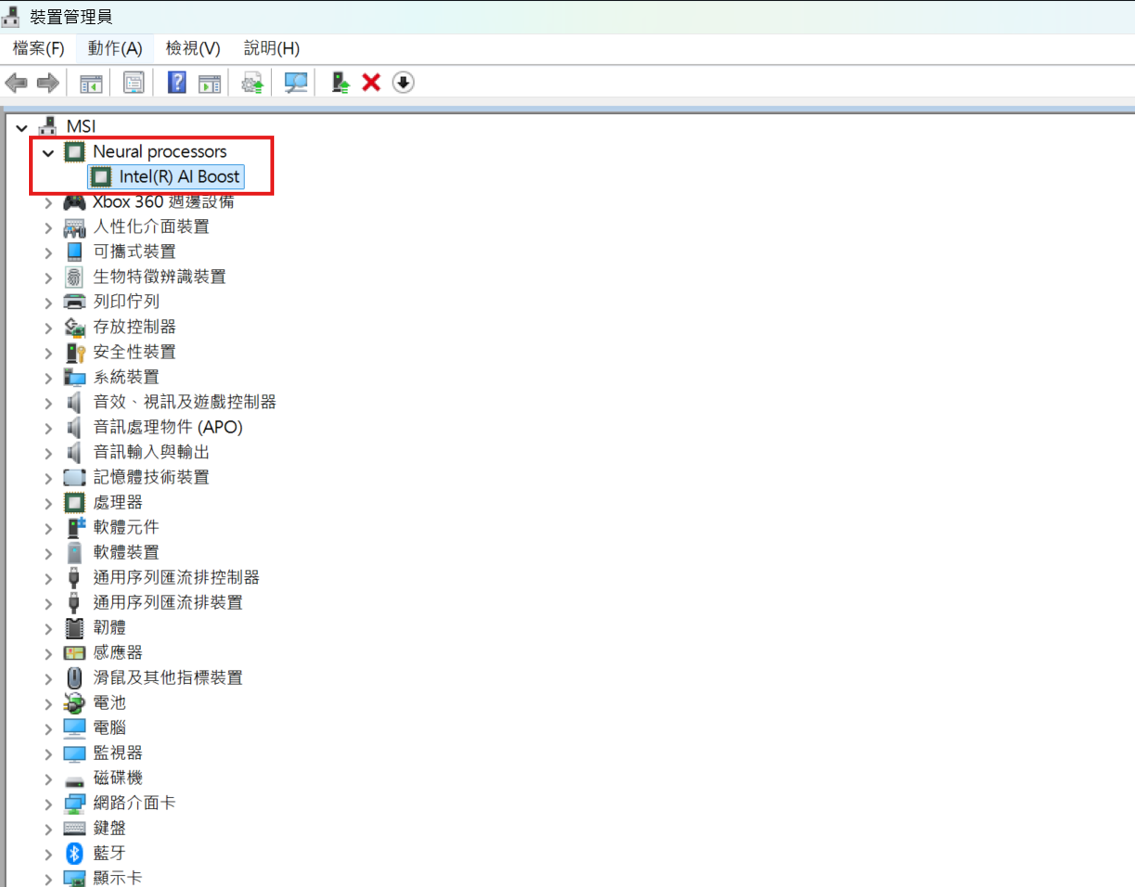The height and width of the screenshot is (887, 1135).
Task: Select the 鍵盤 tree item
Action: (109, 828)
